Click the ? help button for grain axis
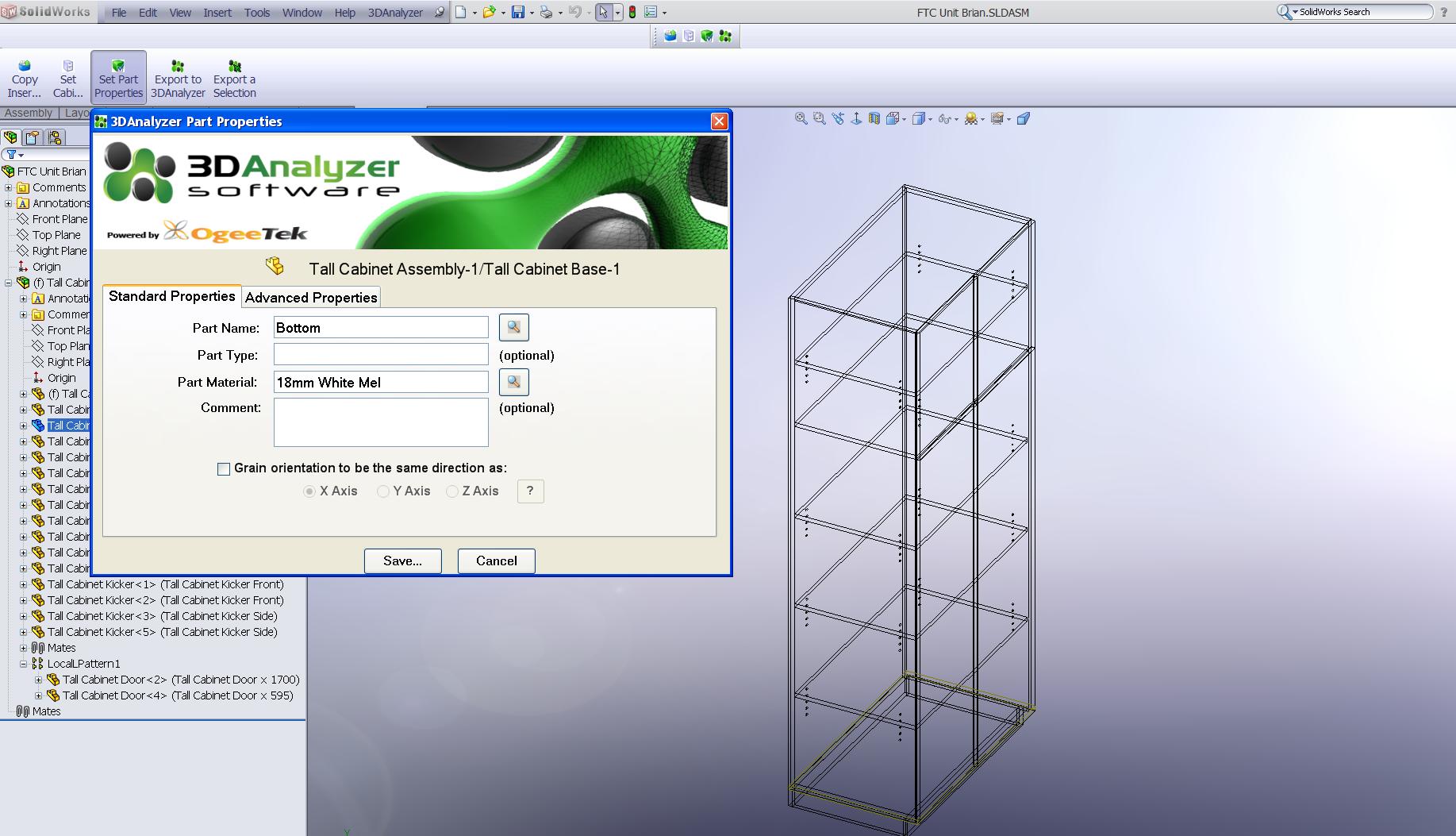 [x=530, y=491]
